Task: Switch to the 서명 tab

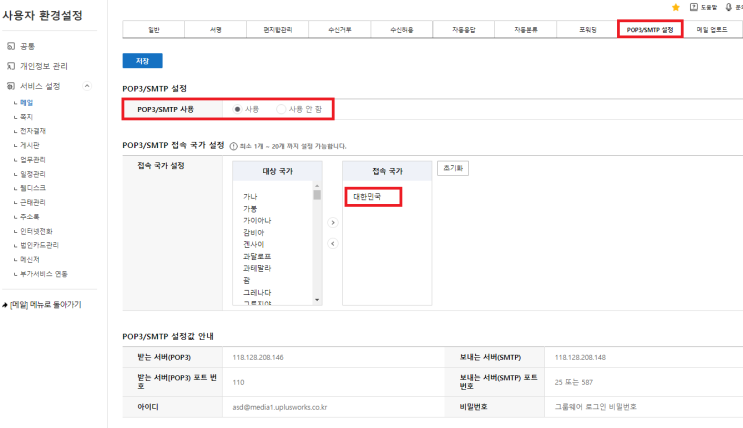Action: click(x=216, y=29)
